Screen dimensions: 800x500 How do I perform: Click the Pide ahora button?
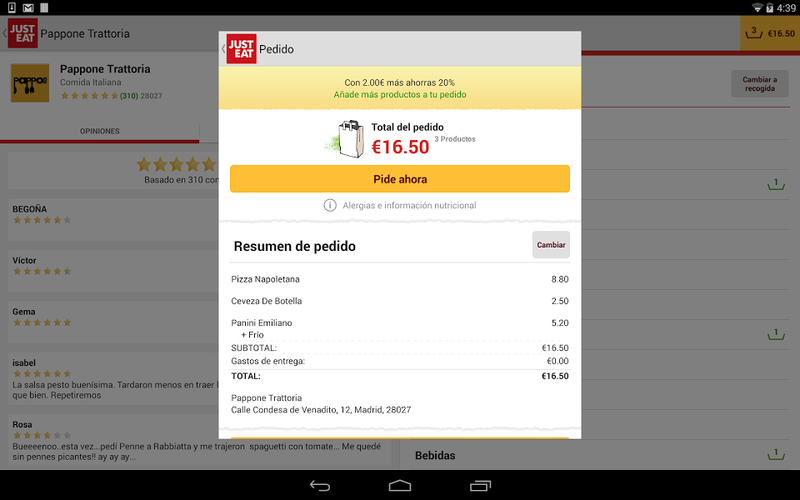click(x=399, y=179)
